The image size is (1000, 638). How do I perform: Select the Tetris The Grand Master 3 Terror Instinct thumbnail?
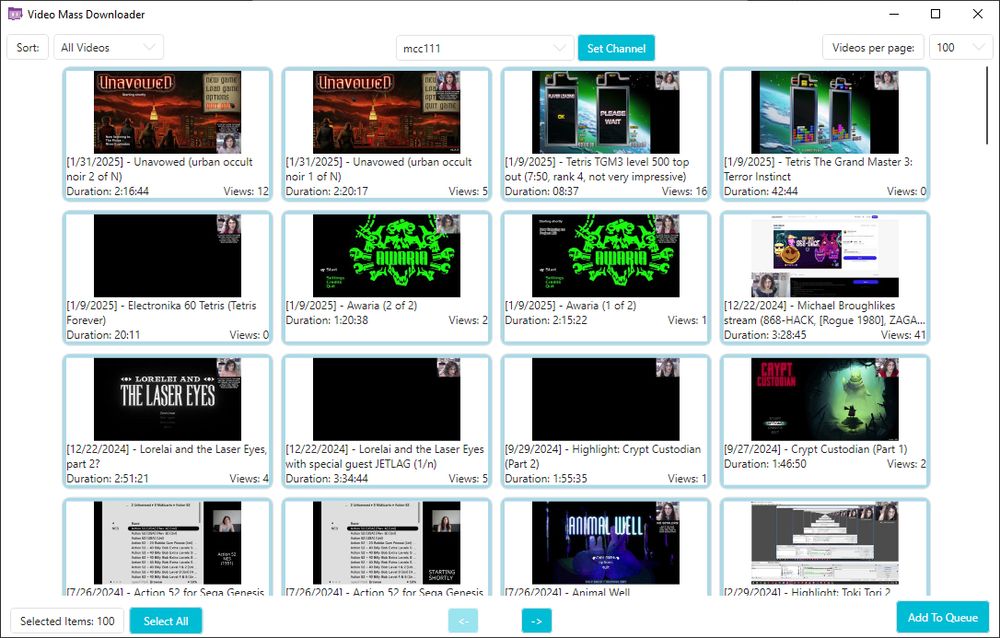825,112
